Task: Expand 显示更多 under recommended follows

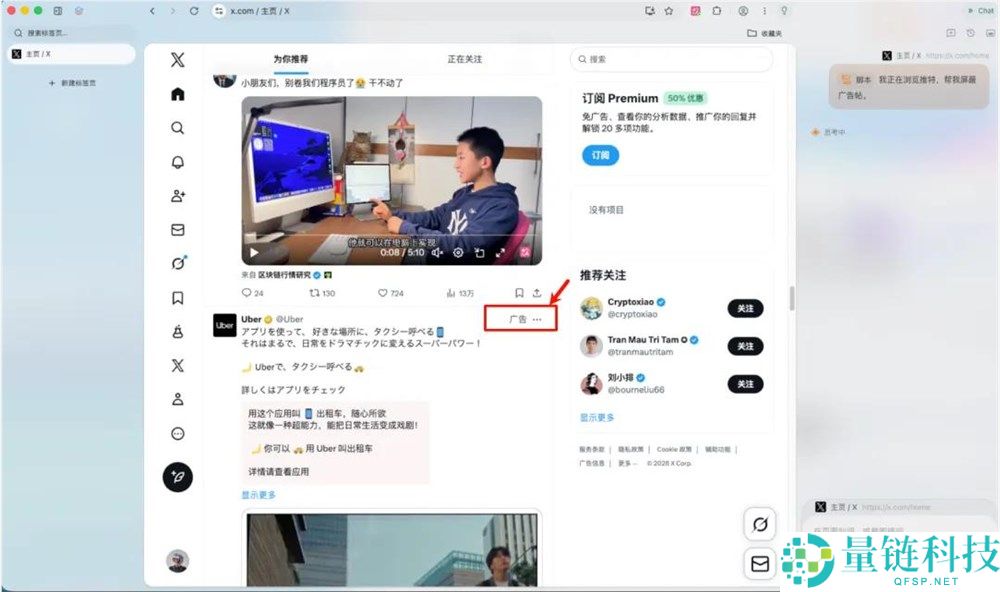Action: pyautogui.click(x=596, y=417)
